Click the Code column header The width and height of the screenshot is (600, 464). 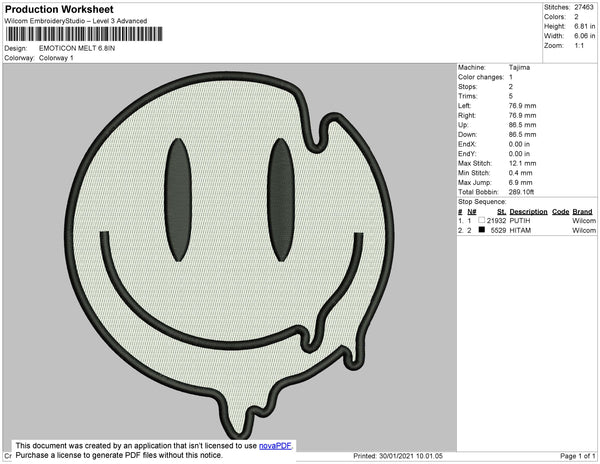coord(560,212)
